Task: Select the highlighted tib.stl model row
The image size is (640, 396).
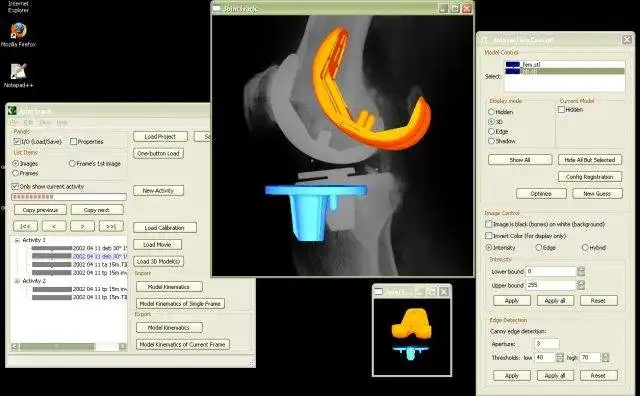Action: (565, 71)
